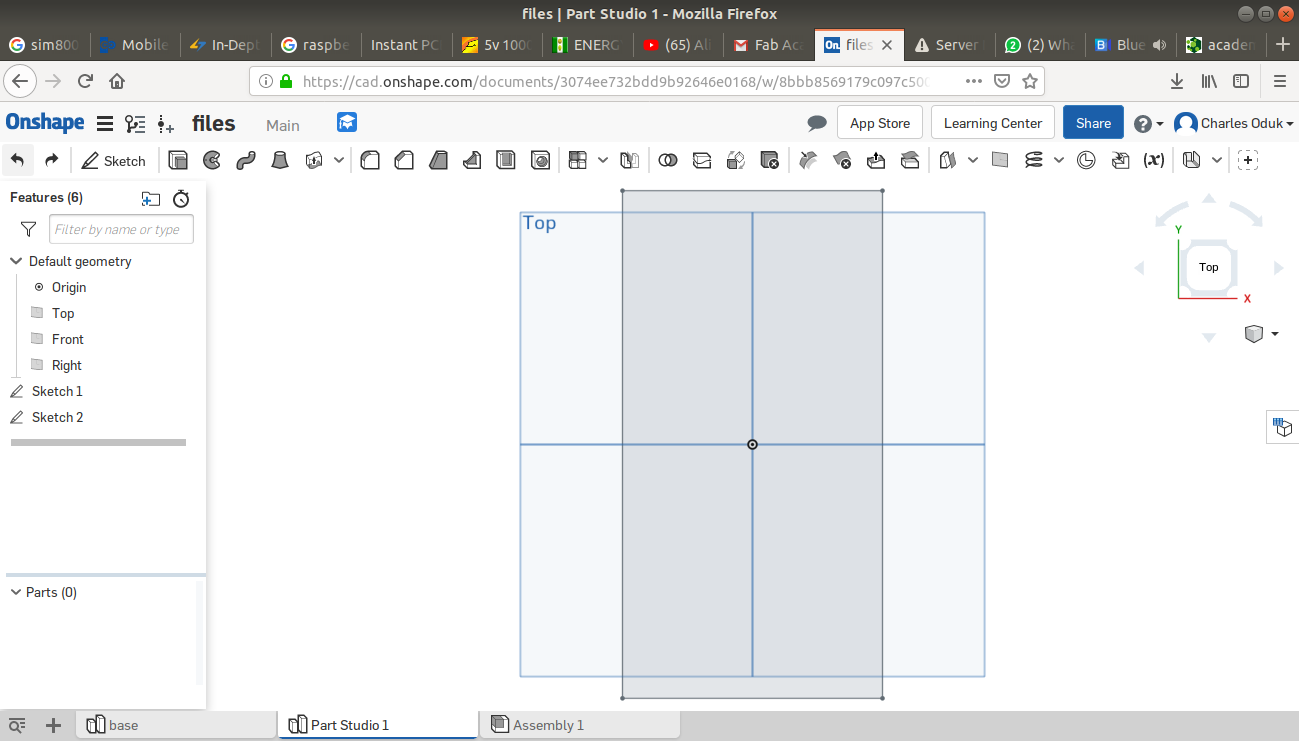1299x741 pixels.
Task: Select the Loft tool
Action: [x=280, y=160]
